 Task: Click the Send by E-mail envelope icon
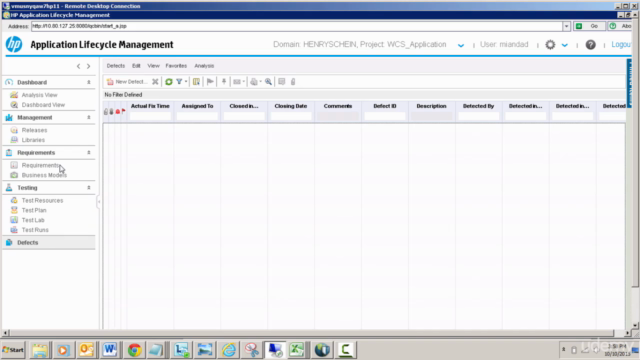click(237, 82)
